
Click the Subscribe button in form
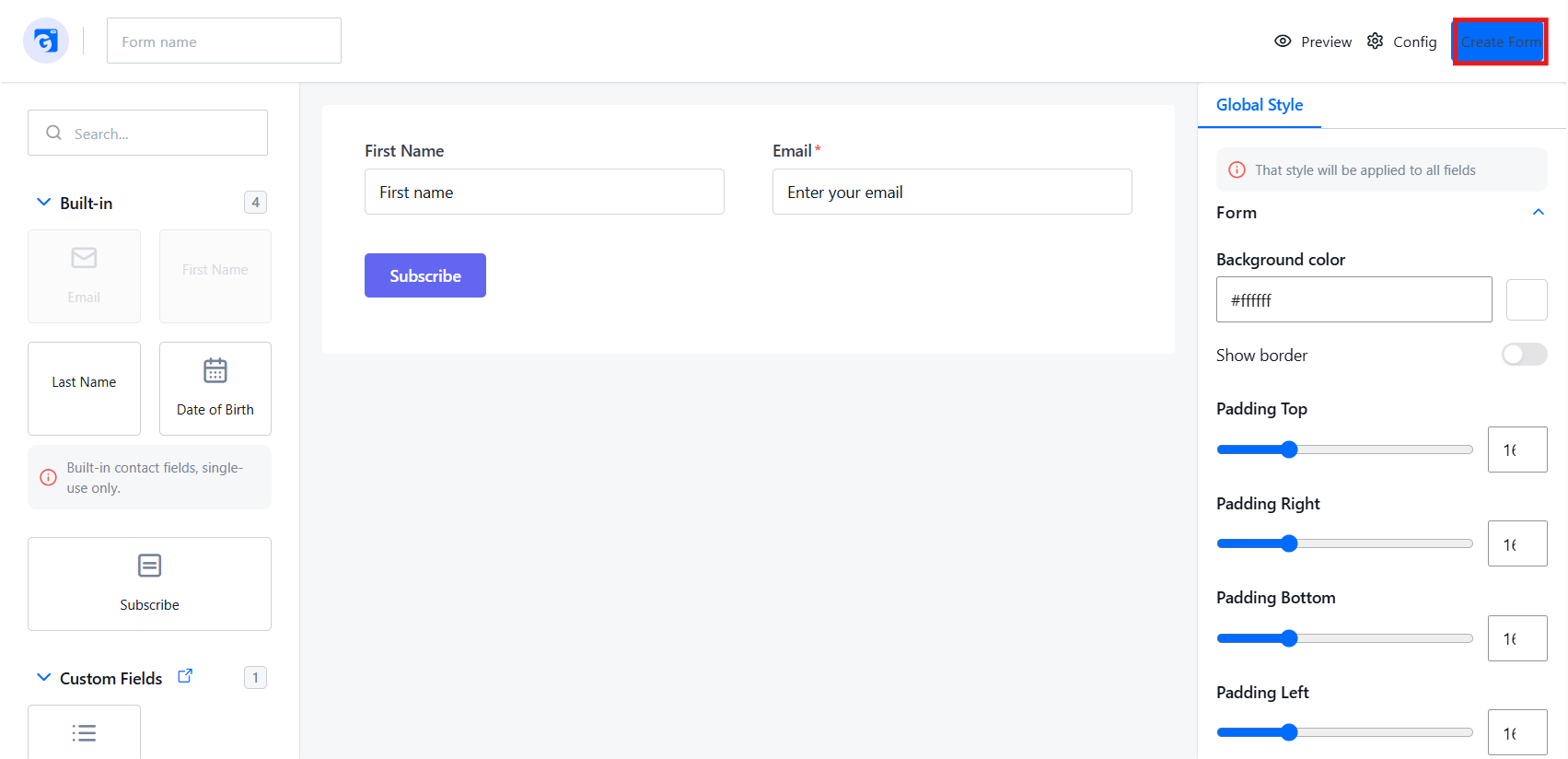point(425,275)
